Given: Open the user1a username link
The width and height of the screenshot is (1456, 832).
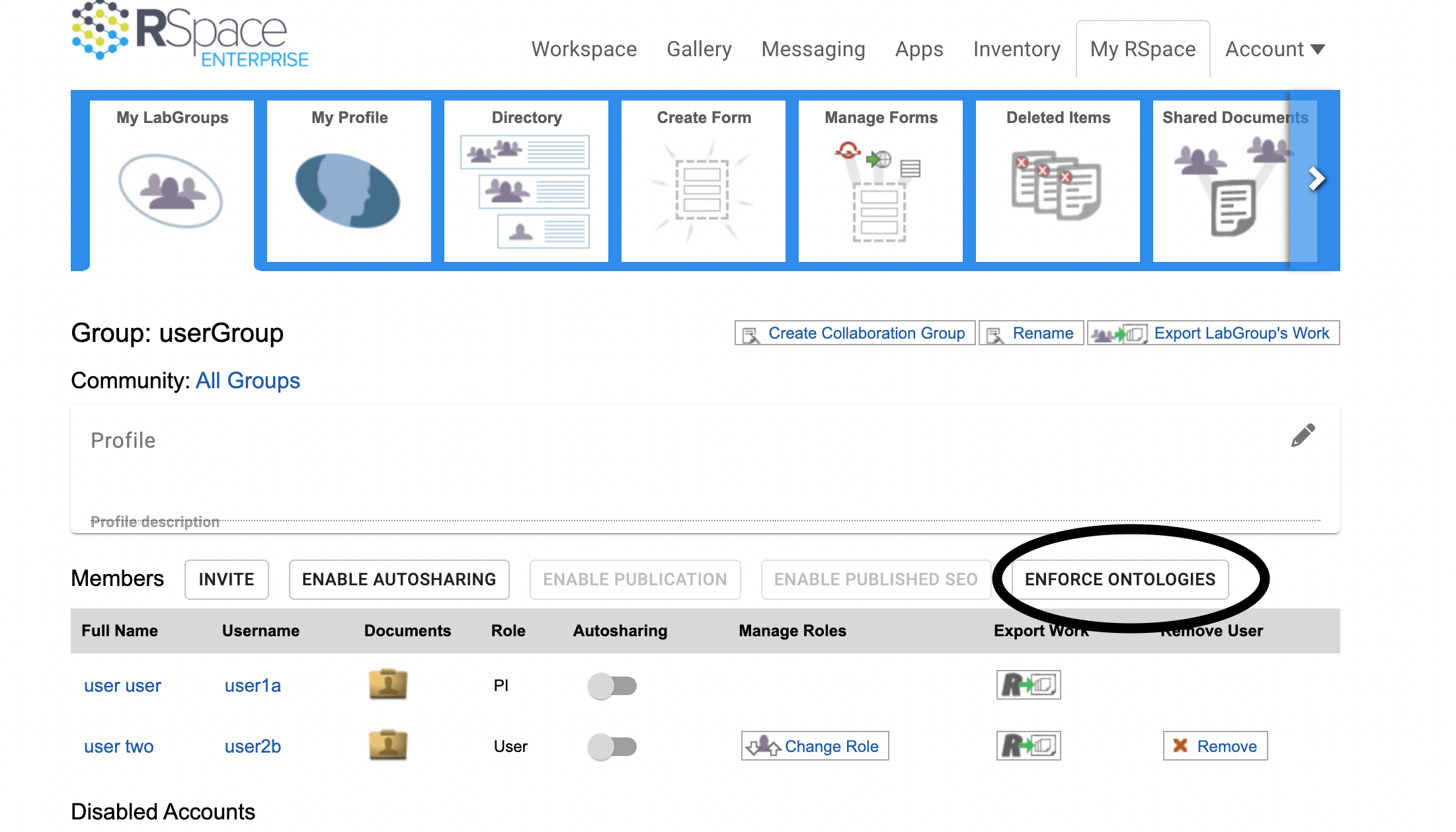Looking at the screenshot, I should point(253,686).
